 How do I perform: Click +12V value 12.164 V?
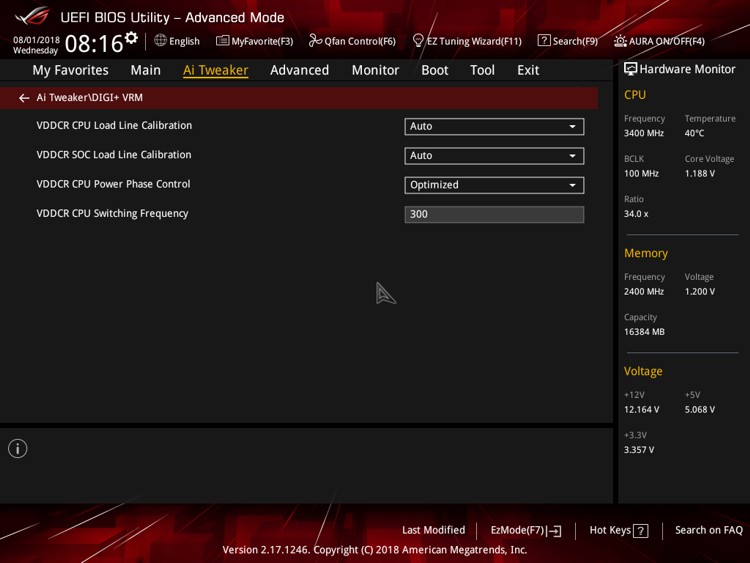(641, 409)
